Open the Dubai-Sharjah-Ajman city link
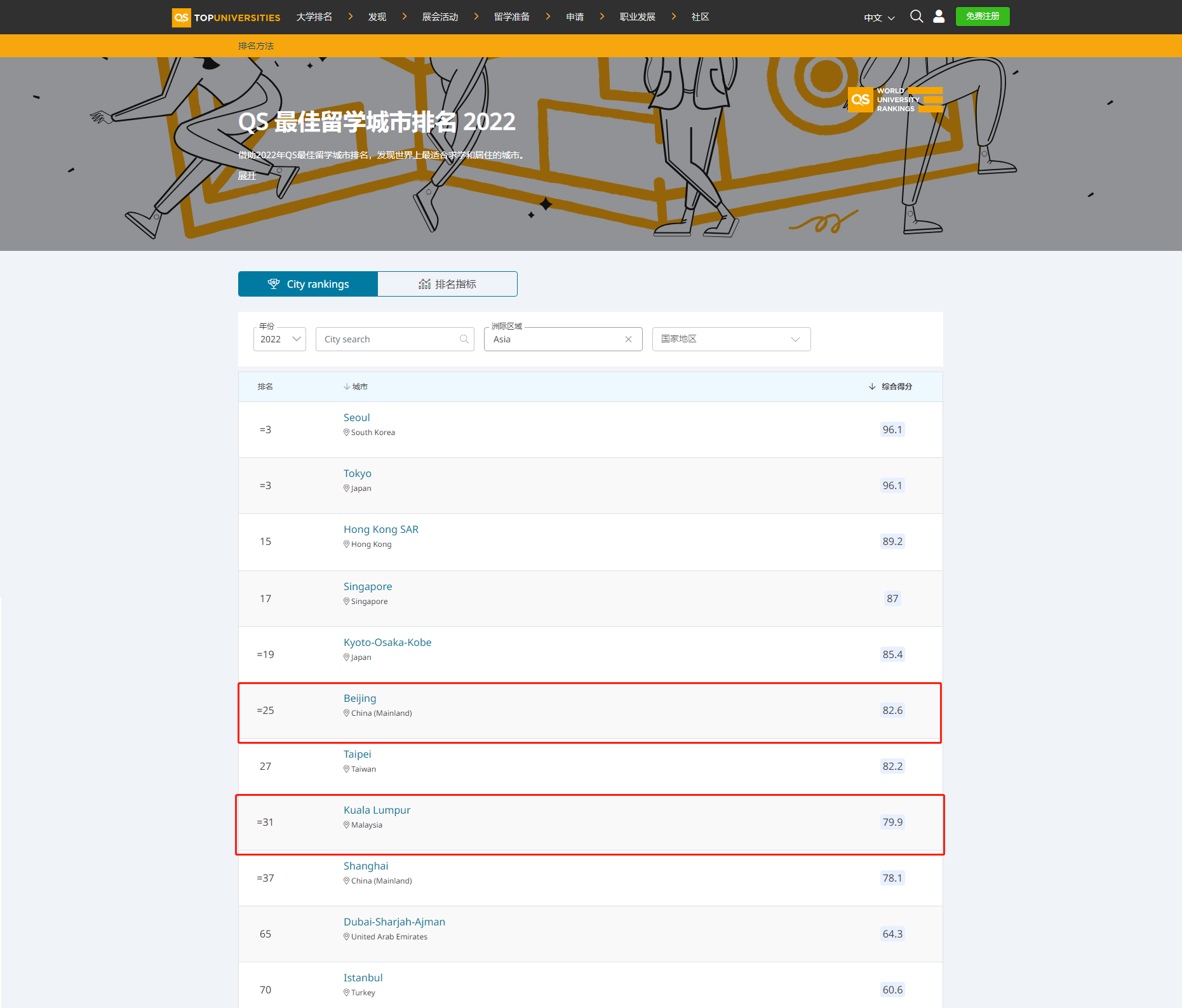The width and height of the screenshot is (1182, 1008). [394, 922]
